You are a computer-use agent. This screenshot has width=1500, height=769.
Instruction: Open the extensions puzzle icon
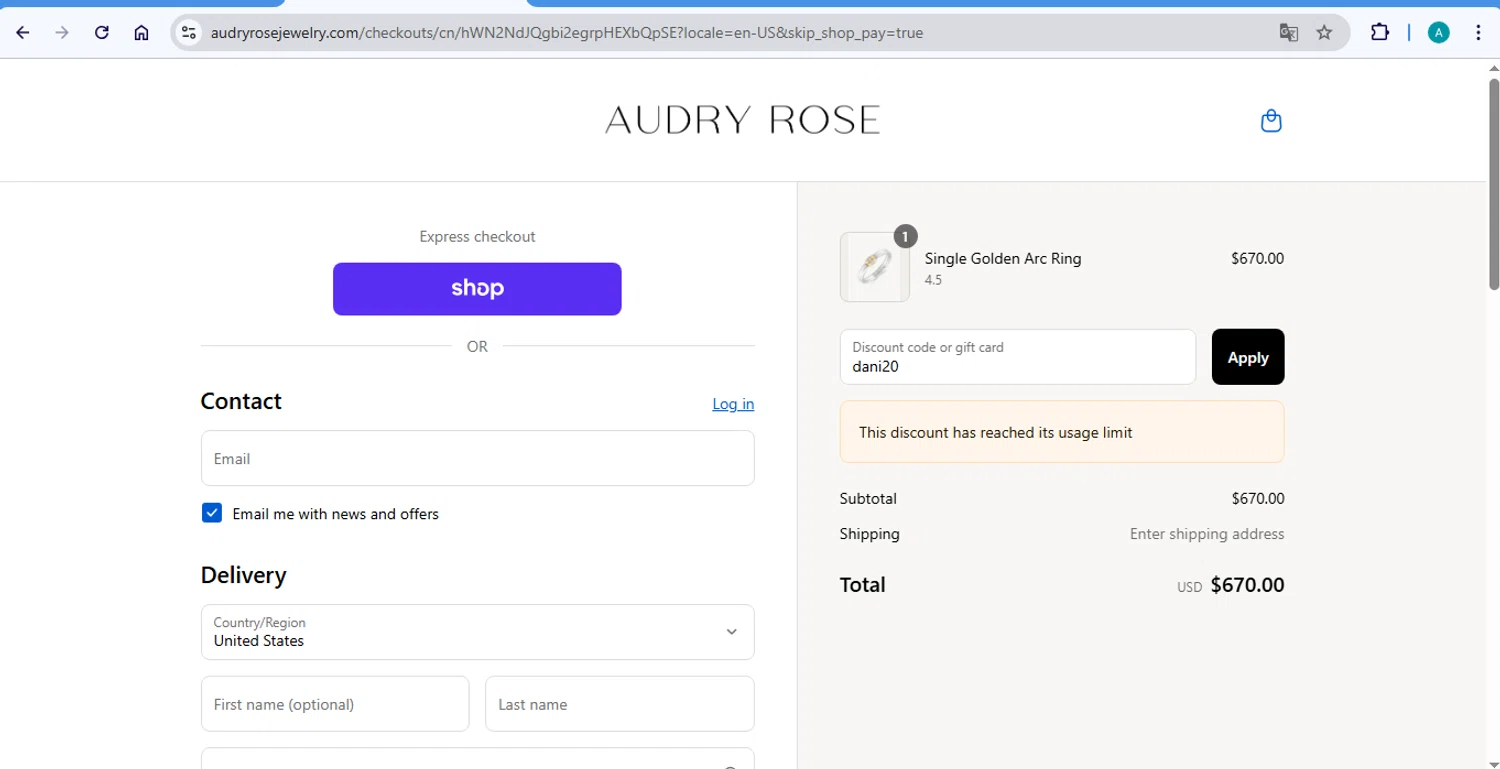point(1380,32)
